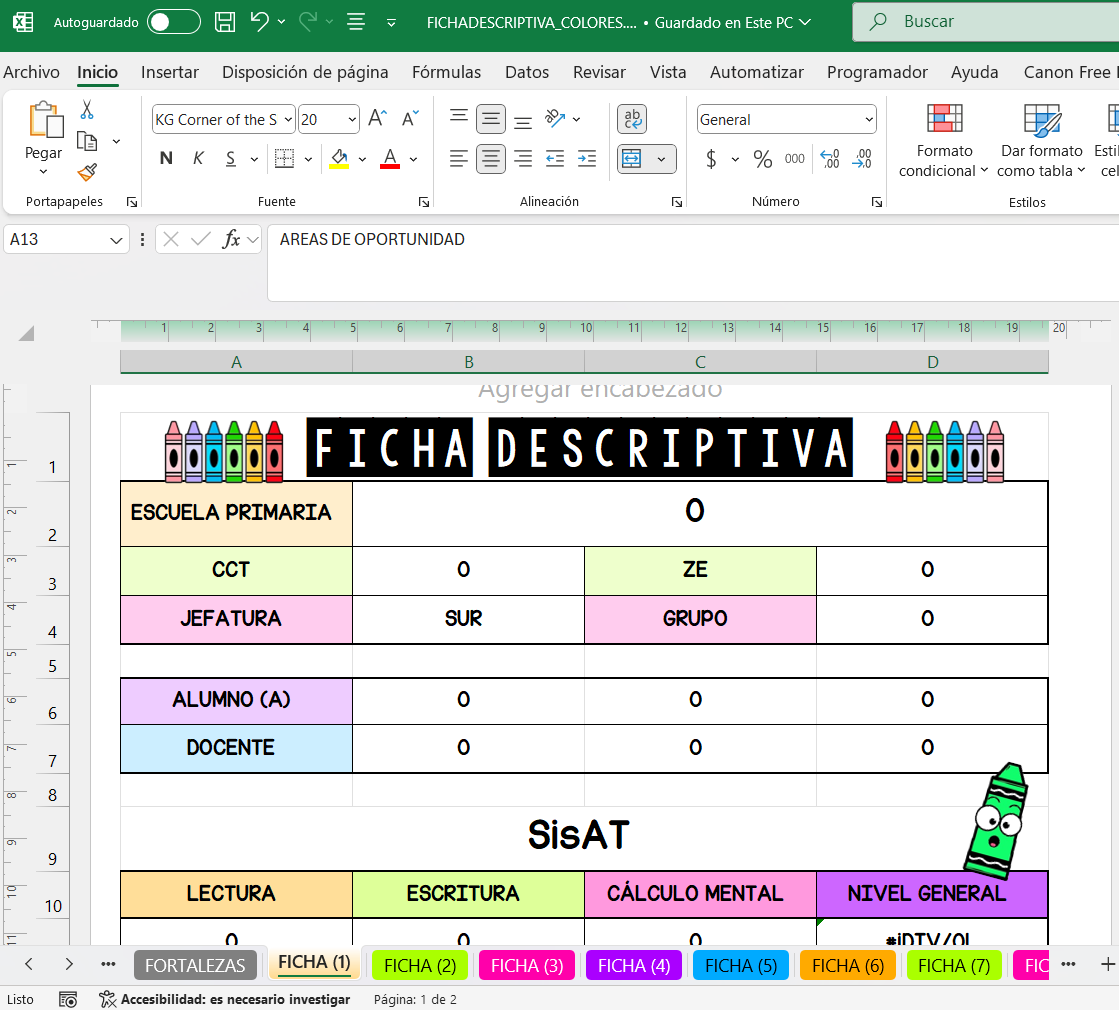Click the Redo arrow icon
1119x1010 pixels.
[308, 22]
